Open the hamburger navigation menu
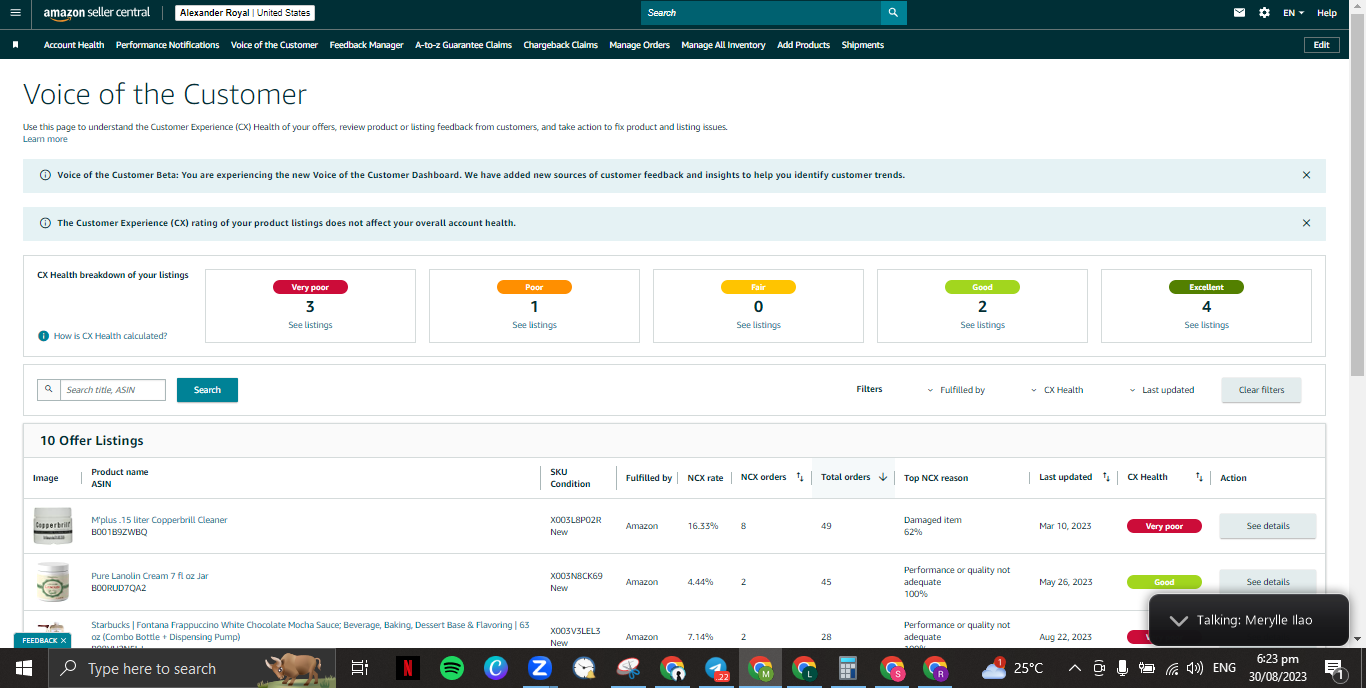The width and height of the screenshot is (1366, 688). pos(14,13)
